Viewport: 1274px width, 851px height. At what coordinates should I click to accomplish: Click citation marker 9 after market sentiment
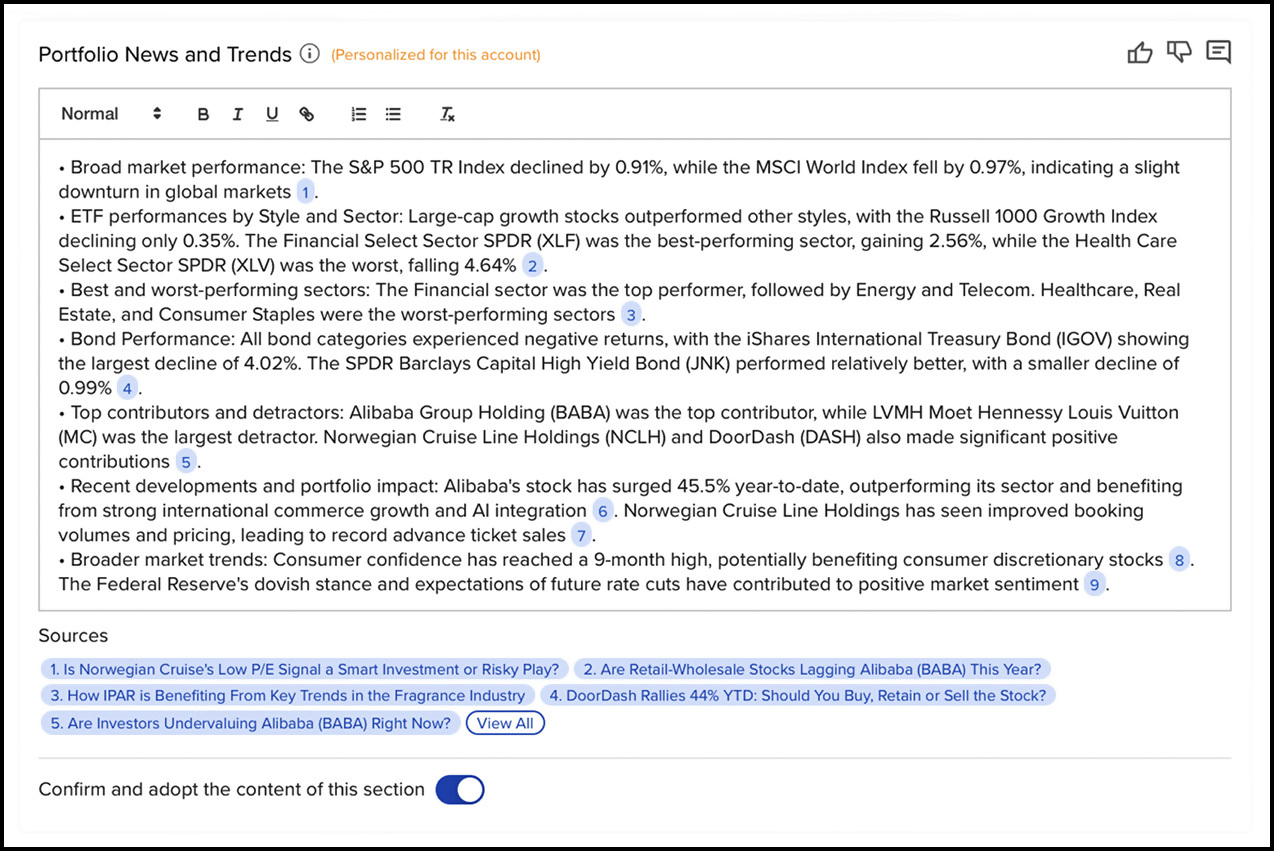[x=1094, y=585]
